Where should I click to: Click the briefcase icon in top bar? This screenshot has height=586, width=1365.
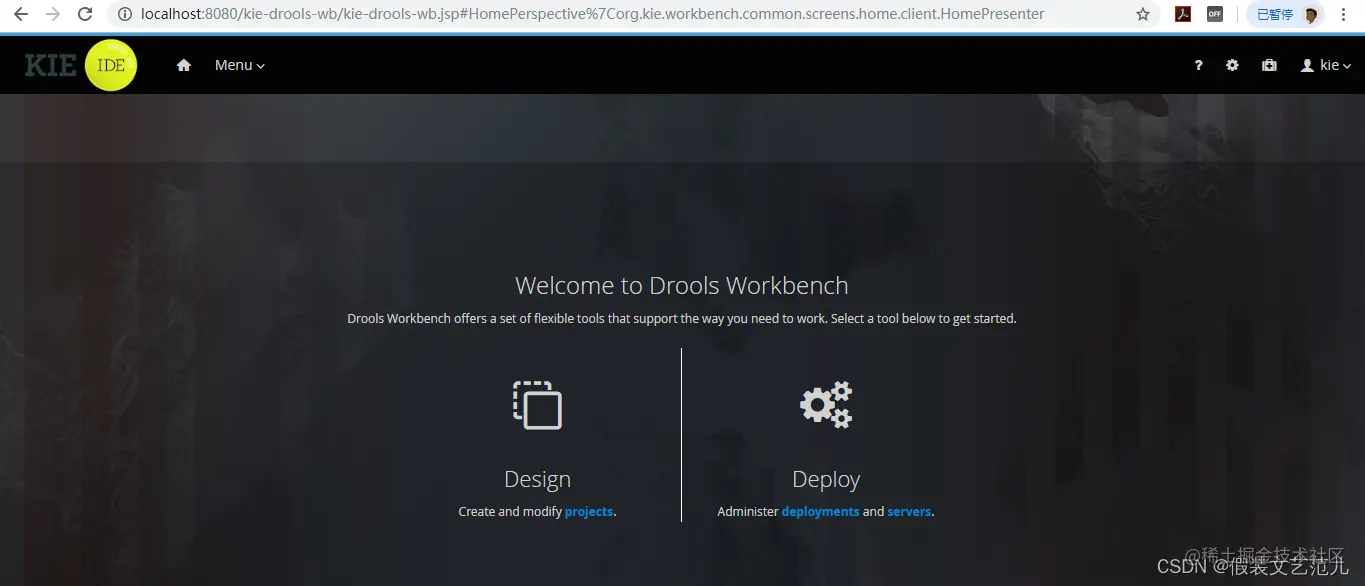point(1269,65)
